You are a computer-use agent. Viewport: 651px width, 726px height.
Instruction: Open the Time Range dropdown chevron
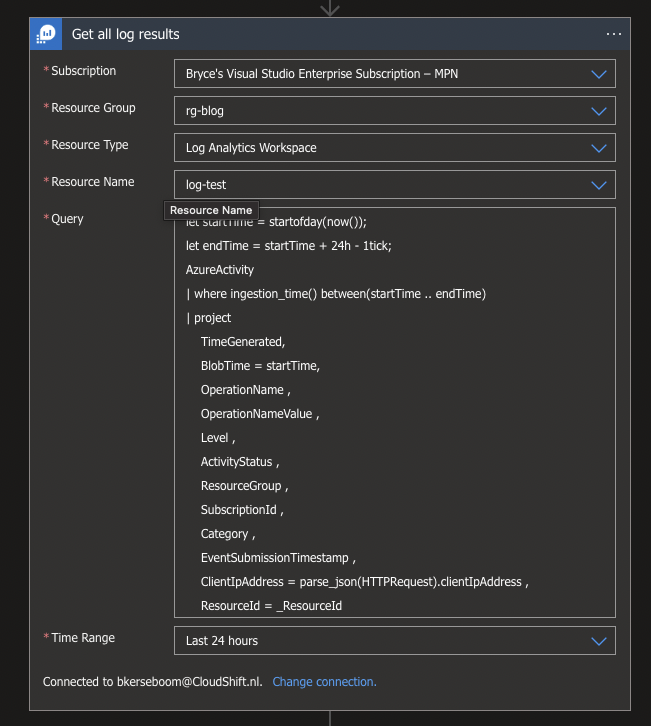599,641
